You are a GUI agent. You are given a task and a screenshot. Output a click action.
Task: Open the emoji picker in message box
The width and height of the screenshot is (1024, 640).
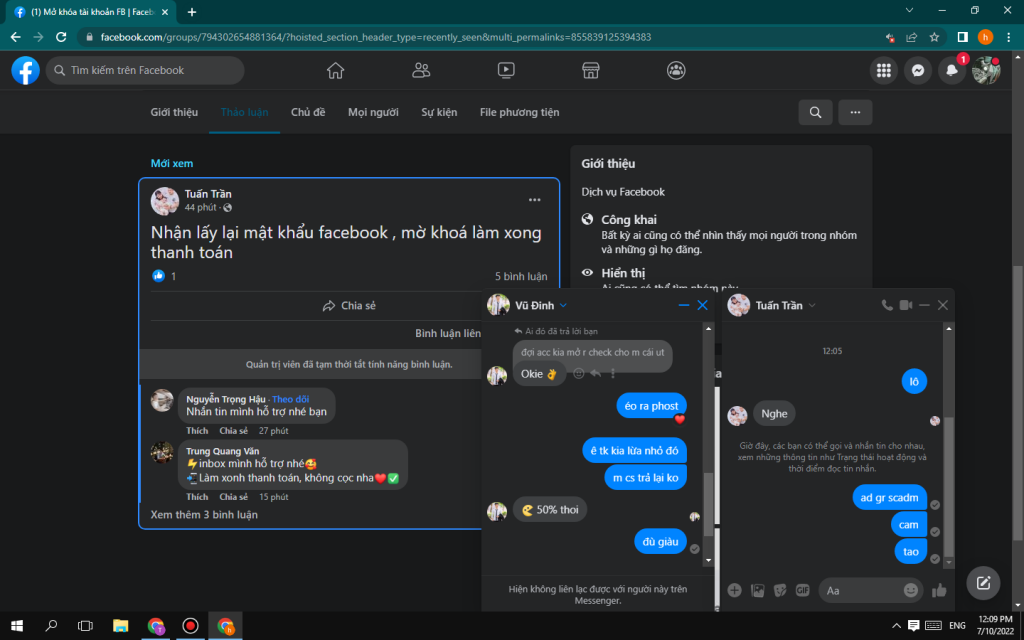point(910,590)
